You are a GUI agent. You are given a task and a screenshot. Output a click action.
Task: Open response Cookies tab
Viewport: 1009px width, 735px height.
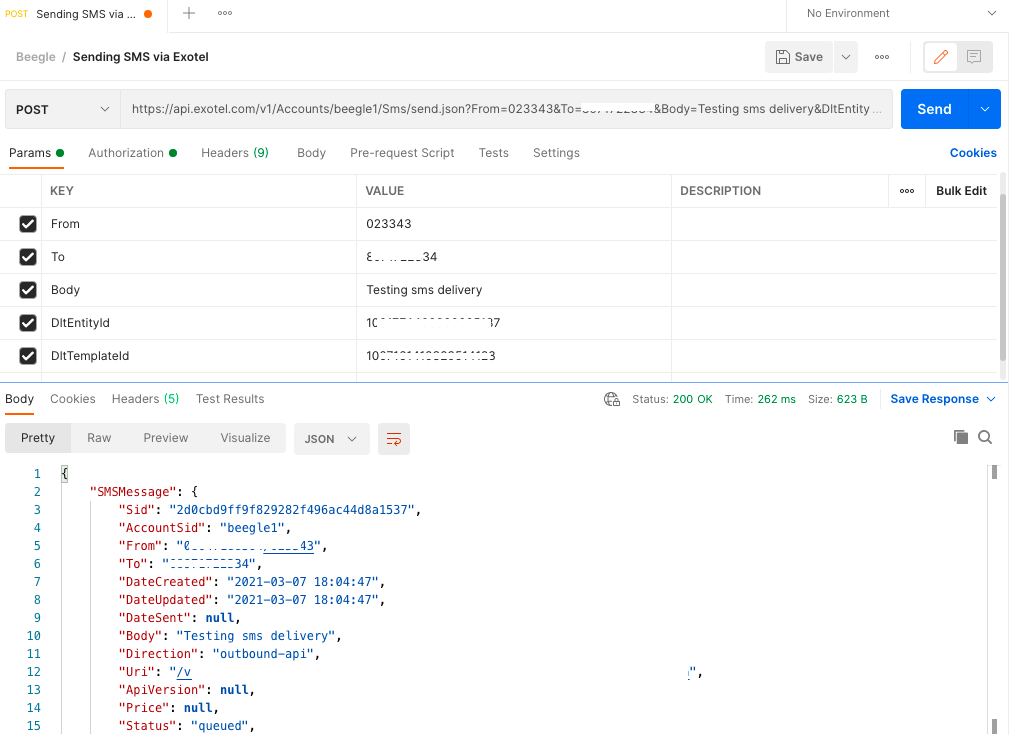pos(73,399)
